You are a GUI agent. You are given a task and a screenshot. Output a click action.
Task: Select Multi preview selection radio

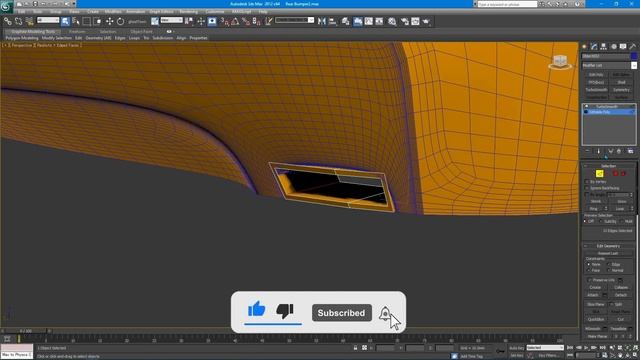(621, 221)
